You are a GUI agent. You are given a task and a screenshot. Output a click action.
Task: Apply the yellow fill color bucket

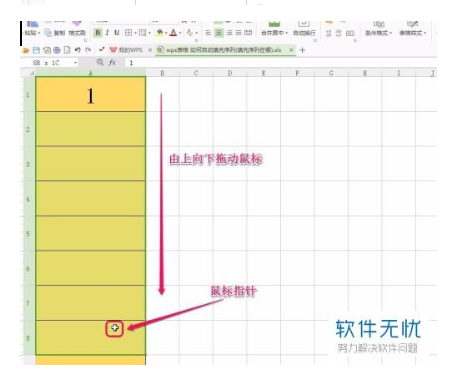[160, 33]
